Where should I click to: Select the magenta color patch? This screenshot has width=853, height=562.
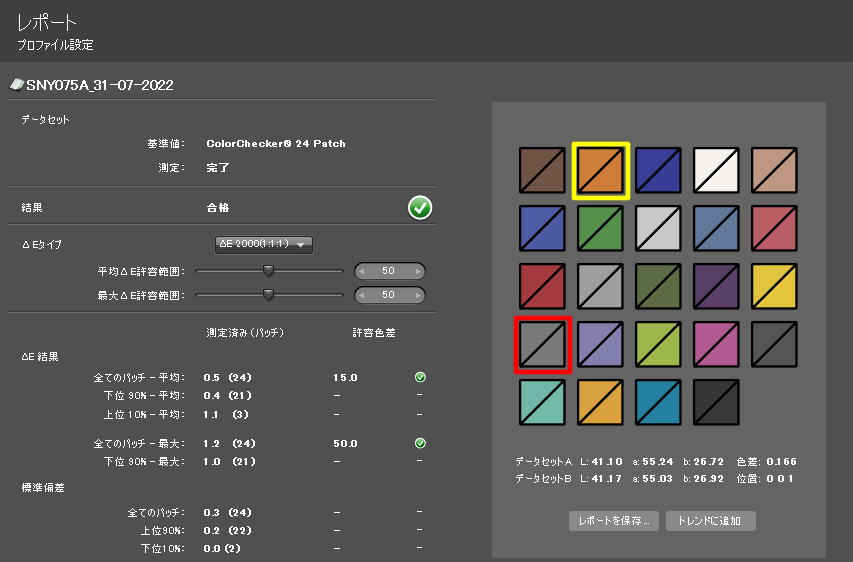[x=716, y=344]
